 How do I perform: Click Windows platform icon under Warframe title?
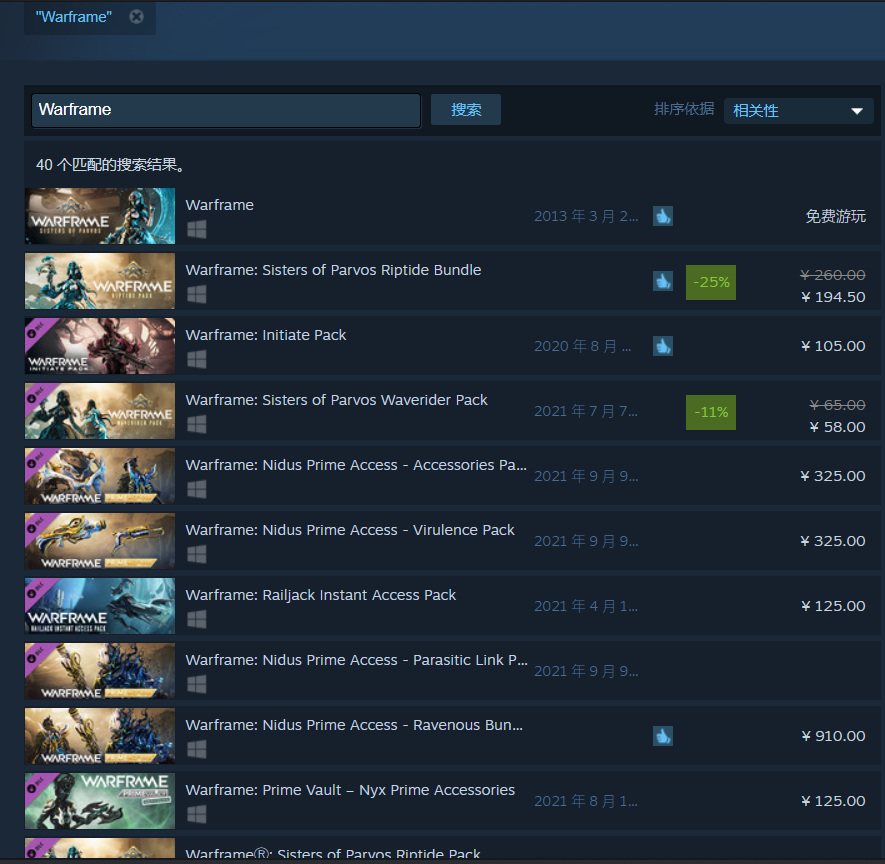pyautogui.click(x=196, y=229)
